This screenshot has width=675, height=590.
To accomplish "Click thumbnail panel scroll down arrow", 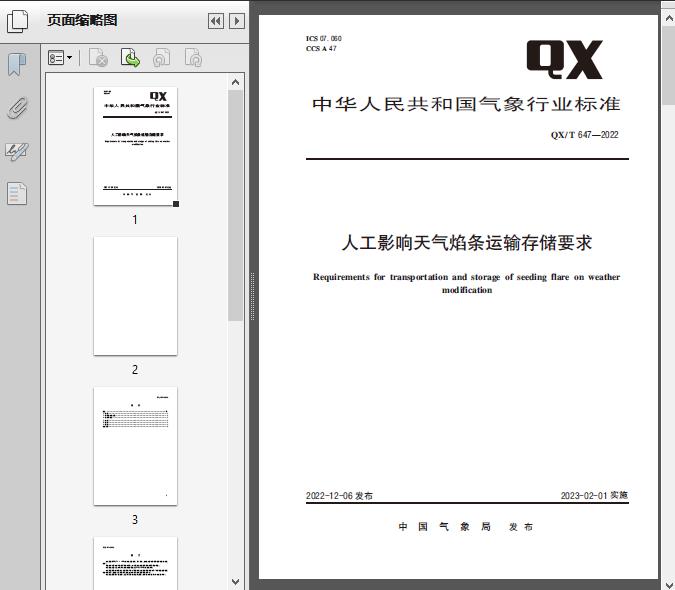I will coord(235,582).
